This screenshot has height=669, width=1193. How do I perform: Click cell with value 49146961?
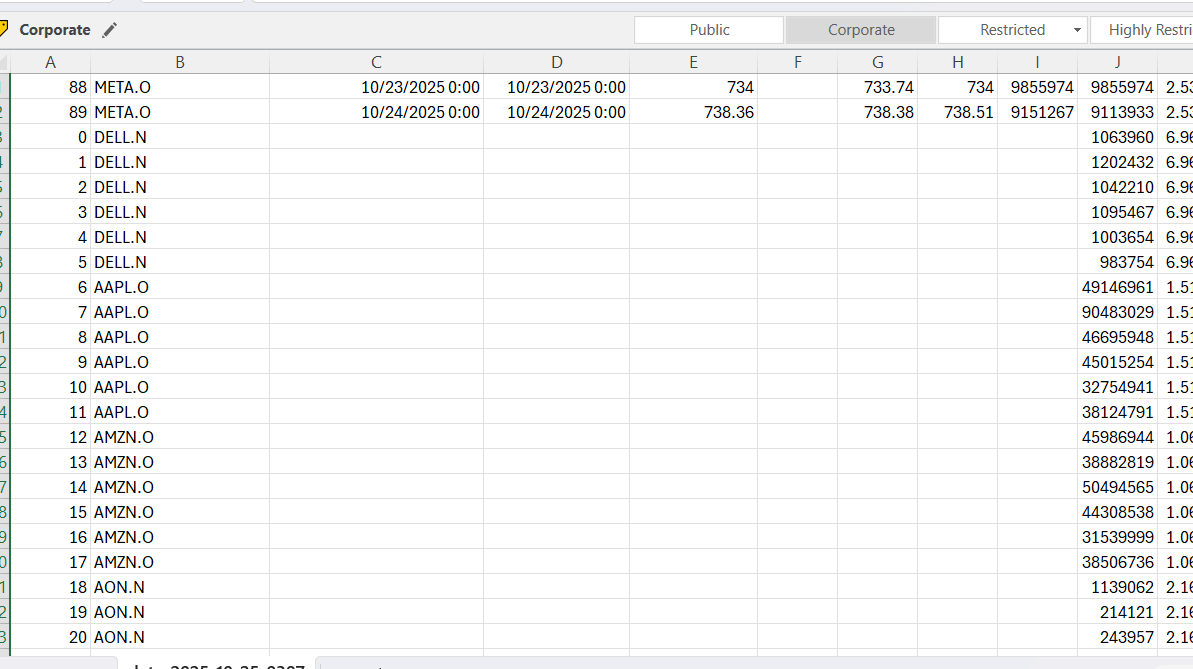tap(1117, 288)
